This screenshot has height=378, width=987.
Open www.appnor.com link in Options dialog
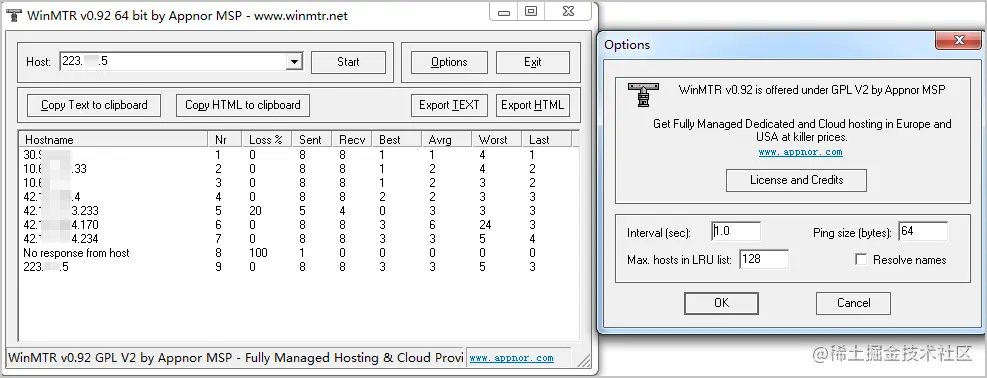click(x=800, y=152)
